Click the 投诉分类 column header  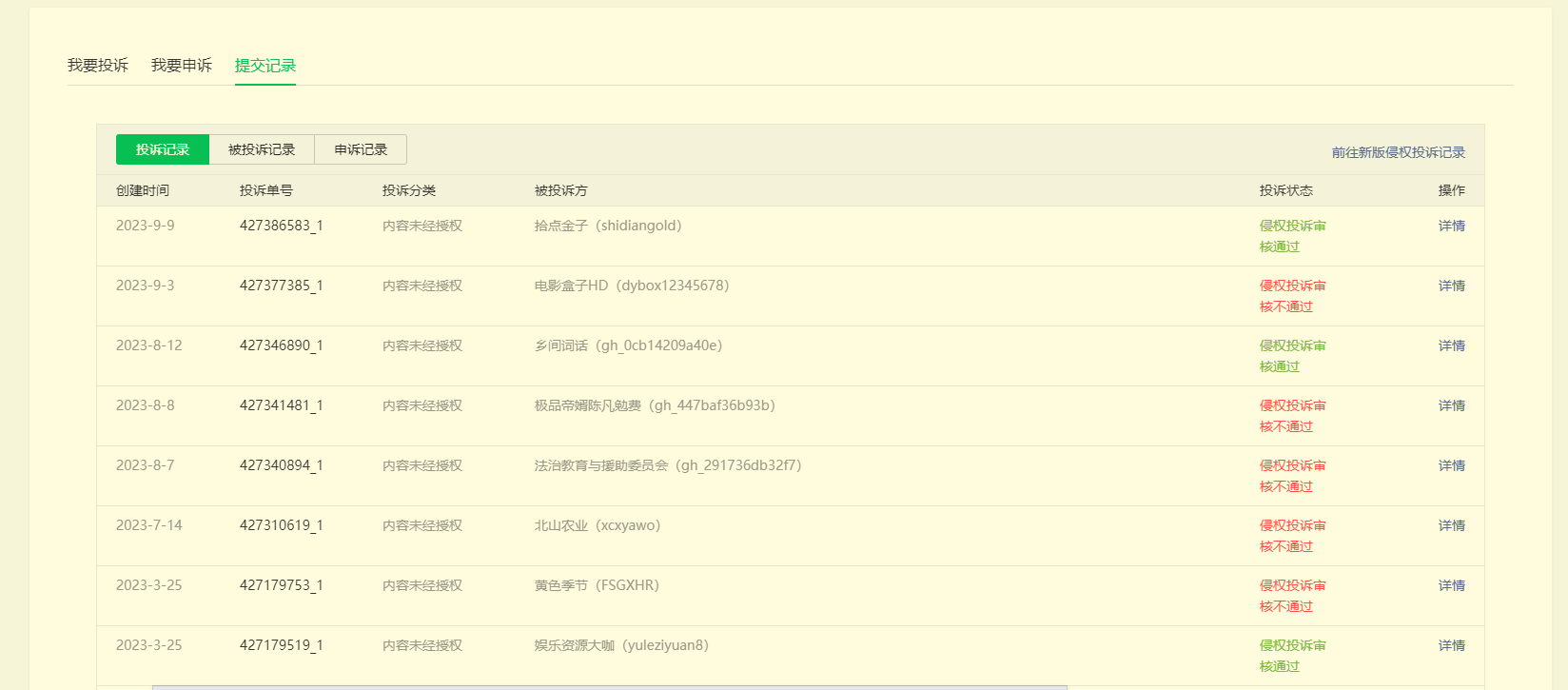409,190
